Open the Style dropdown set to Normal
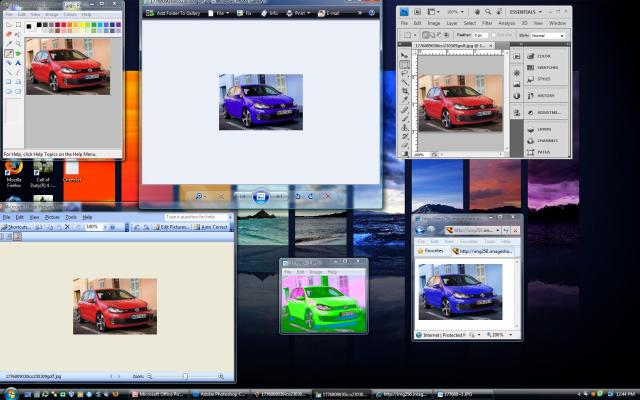Viewport: 640px width, 400px height. pos(547,36)
